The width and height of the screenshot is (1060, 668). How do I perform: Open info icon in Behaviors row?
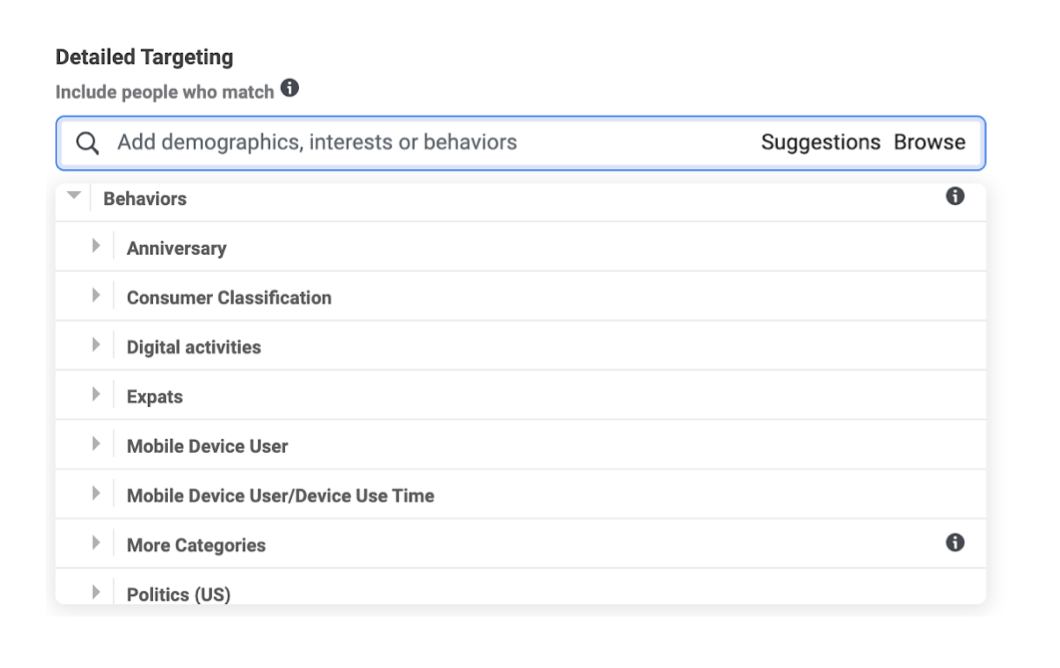[955, 197]
